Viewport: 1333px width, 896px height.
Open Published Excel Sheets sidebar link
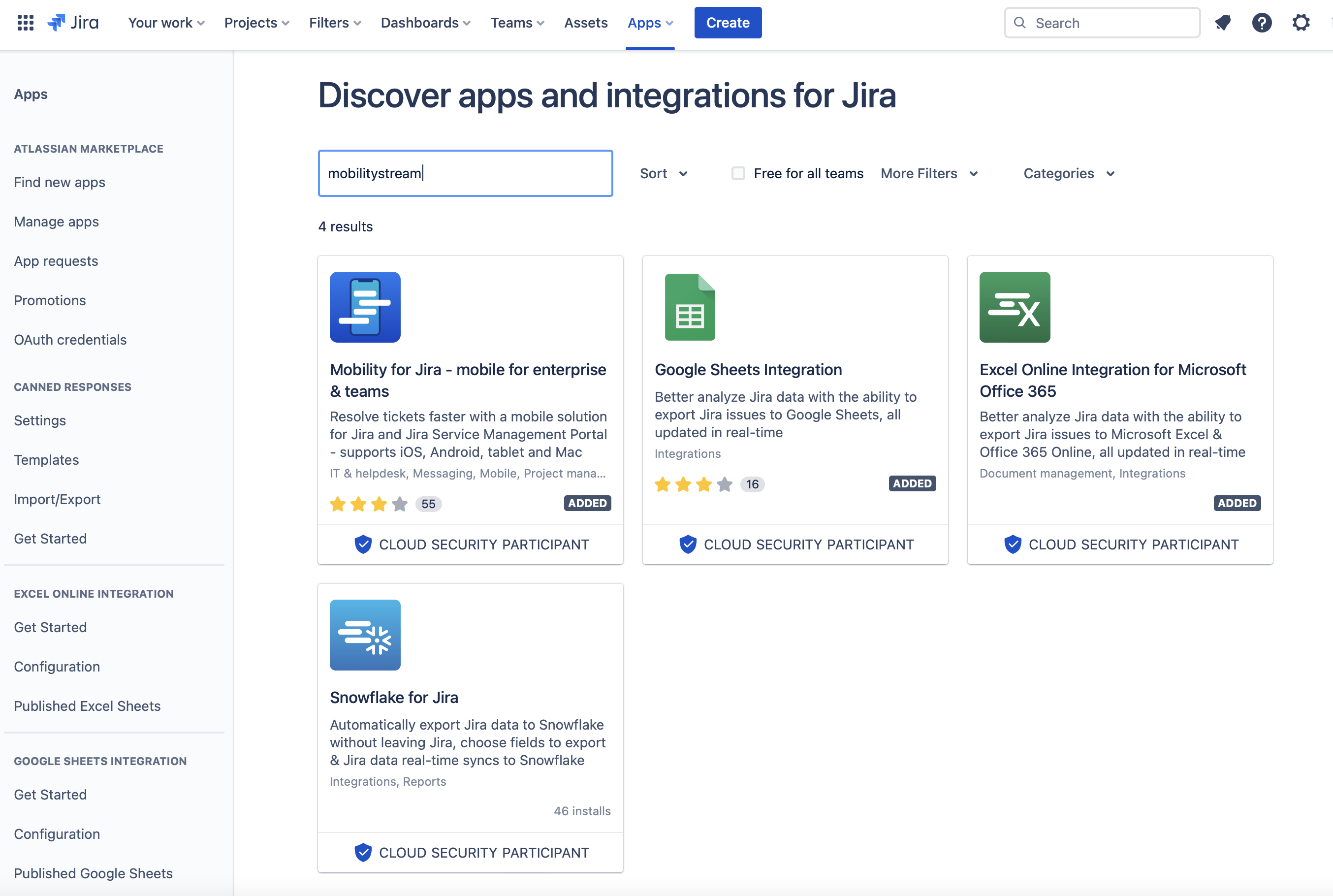pyautogui.click(x=87, y=705)
